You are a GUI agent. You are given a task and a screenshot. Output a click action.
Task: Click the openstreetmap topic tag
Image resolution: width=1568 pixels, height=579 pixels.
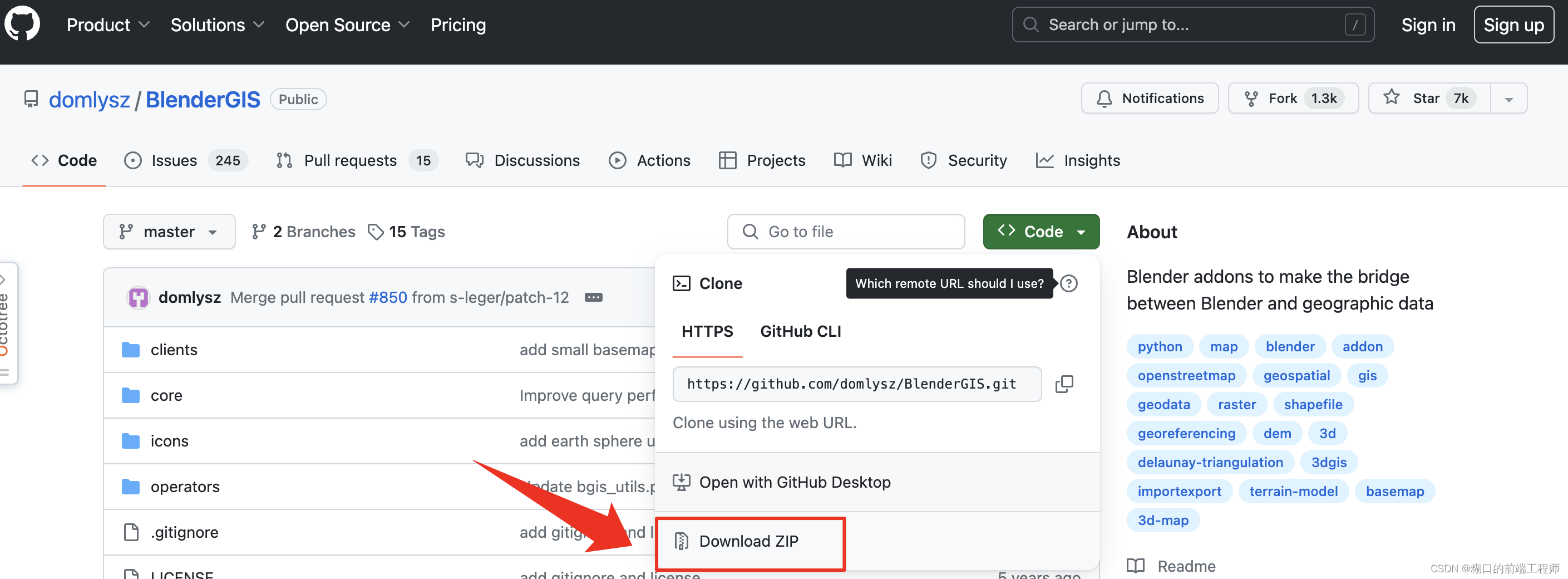[x=1186, y=376]
